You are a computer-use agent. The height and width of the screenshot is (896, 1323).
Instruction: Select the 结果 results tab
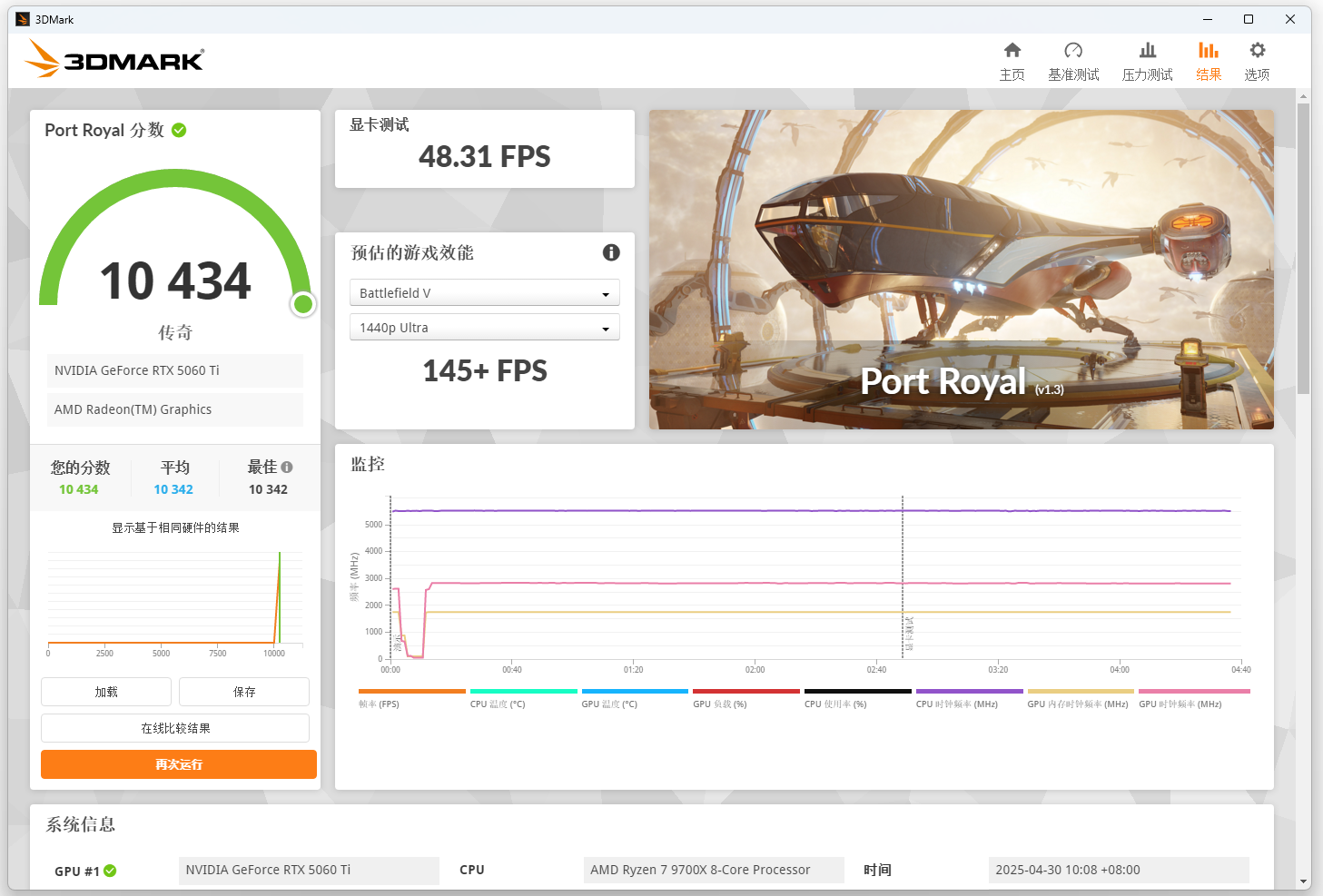click(x=1209, y=62)
